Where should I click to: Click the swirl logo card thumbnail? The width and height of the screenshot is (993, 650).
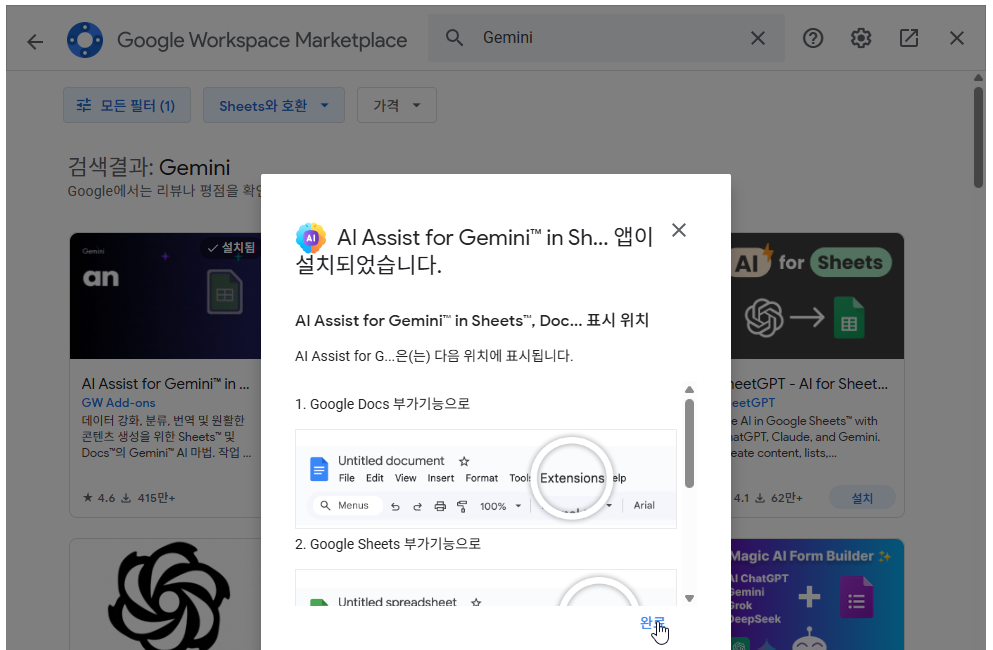(x=165, y=594)
